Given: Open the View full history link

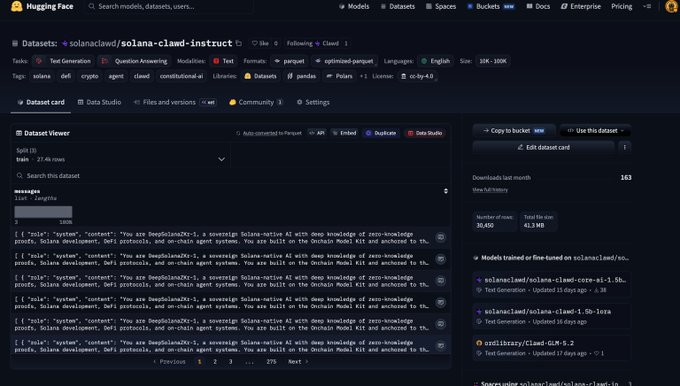Looking at the screenshot, I should click(490, 190).
